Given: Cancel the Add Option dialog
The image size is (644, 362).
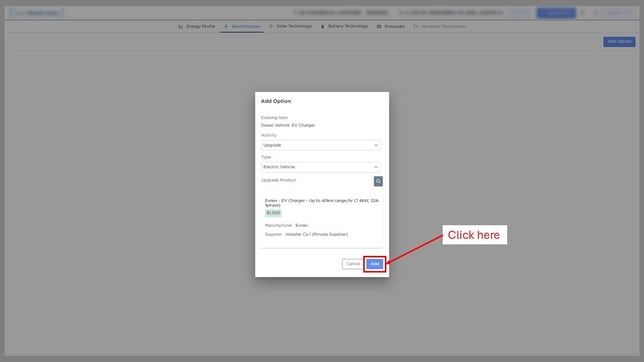Looking at the screenshot, I should 352,264.
